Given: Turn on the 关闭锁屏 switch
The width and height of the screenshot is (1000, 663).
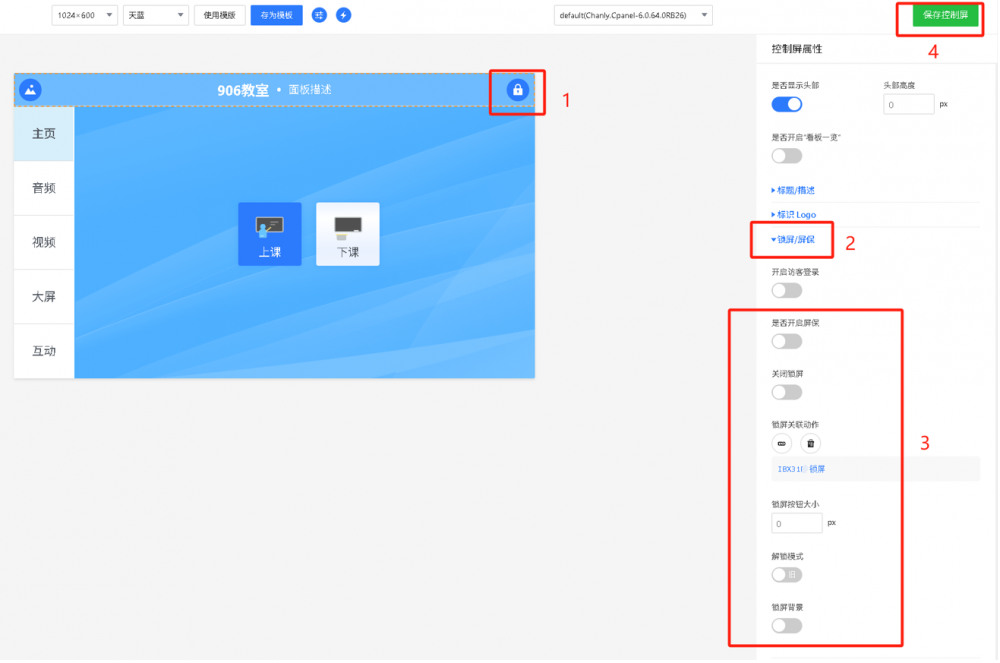Looking at the screenshot, I should (787, 392).
